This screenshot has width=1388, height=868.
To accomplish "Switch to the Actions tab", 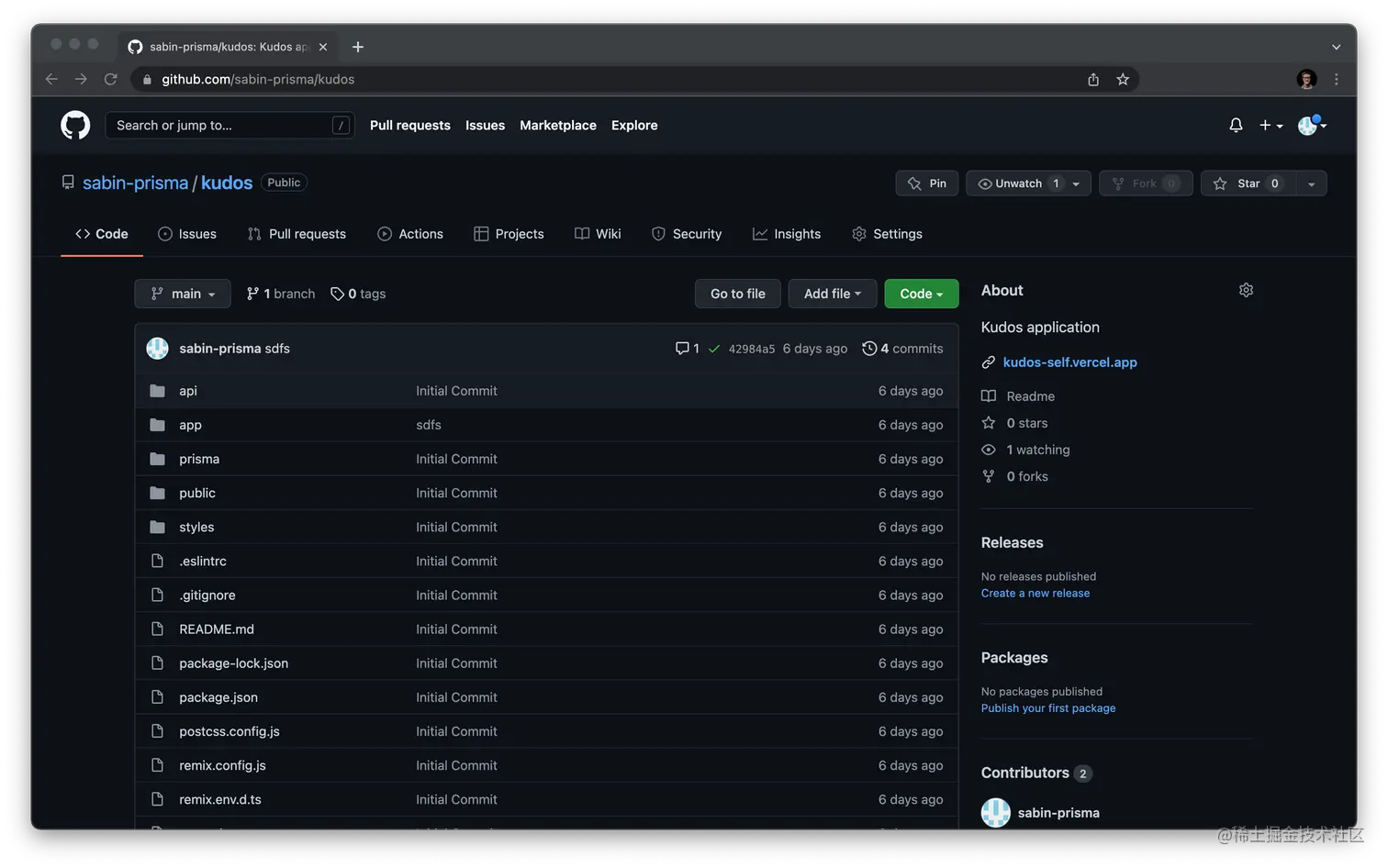I will coord(410,234).
